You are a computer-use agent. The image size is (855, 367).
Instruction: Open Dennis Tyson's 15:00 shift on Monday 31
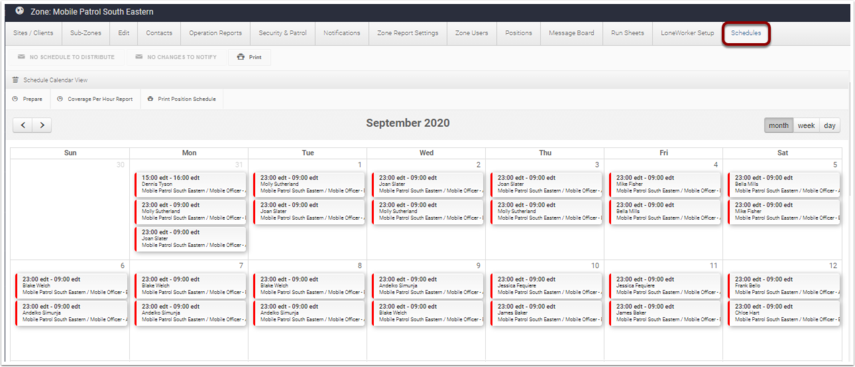pyautogui.click(x=190, y=184)
